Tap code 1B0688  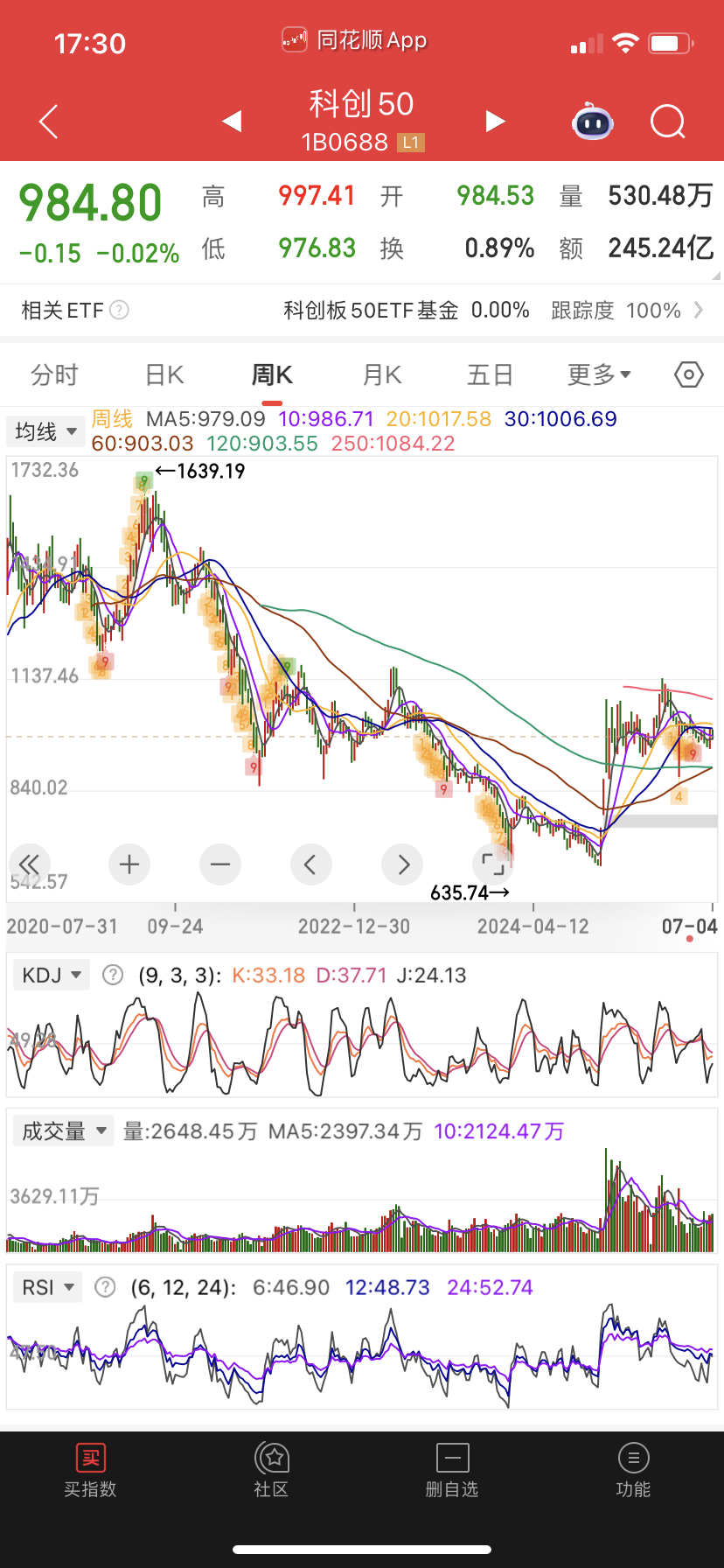click(345, 142)
